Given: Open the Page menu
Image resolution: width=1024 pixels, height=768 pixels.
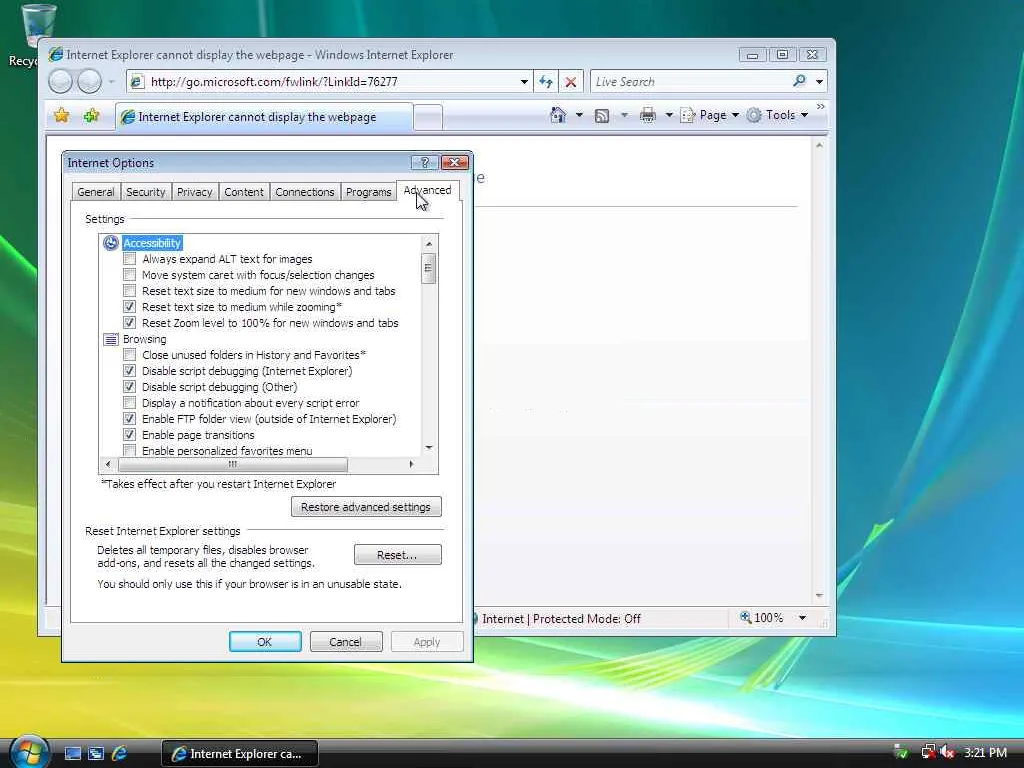Looking at the screenshot, I should (x=709, y=115).
